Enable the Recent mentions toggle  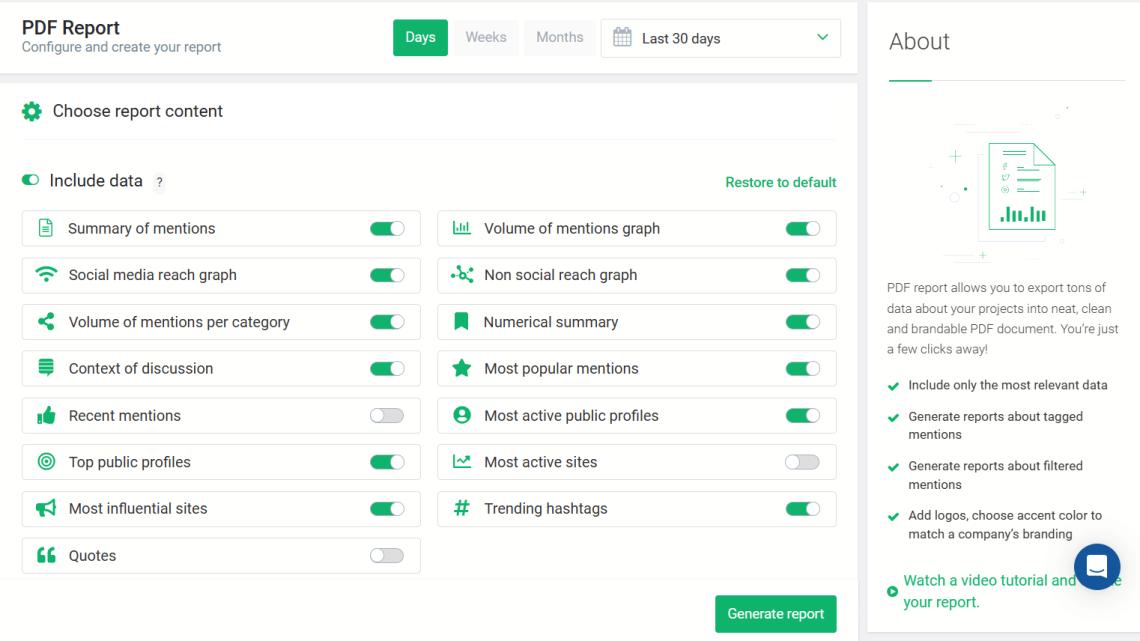[387, 416]
